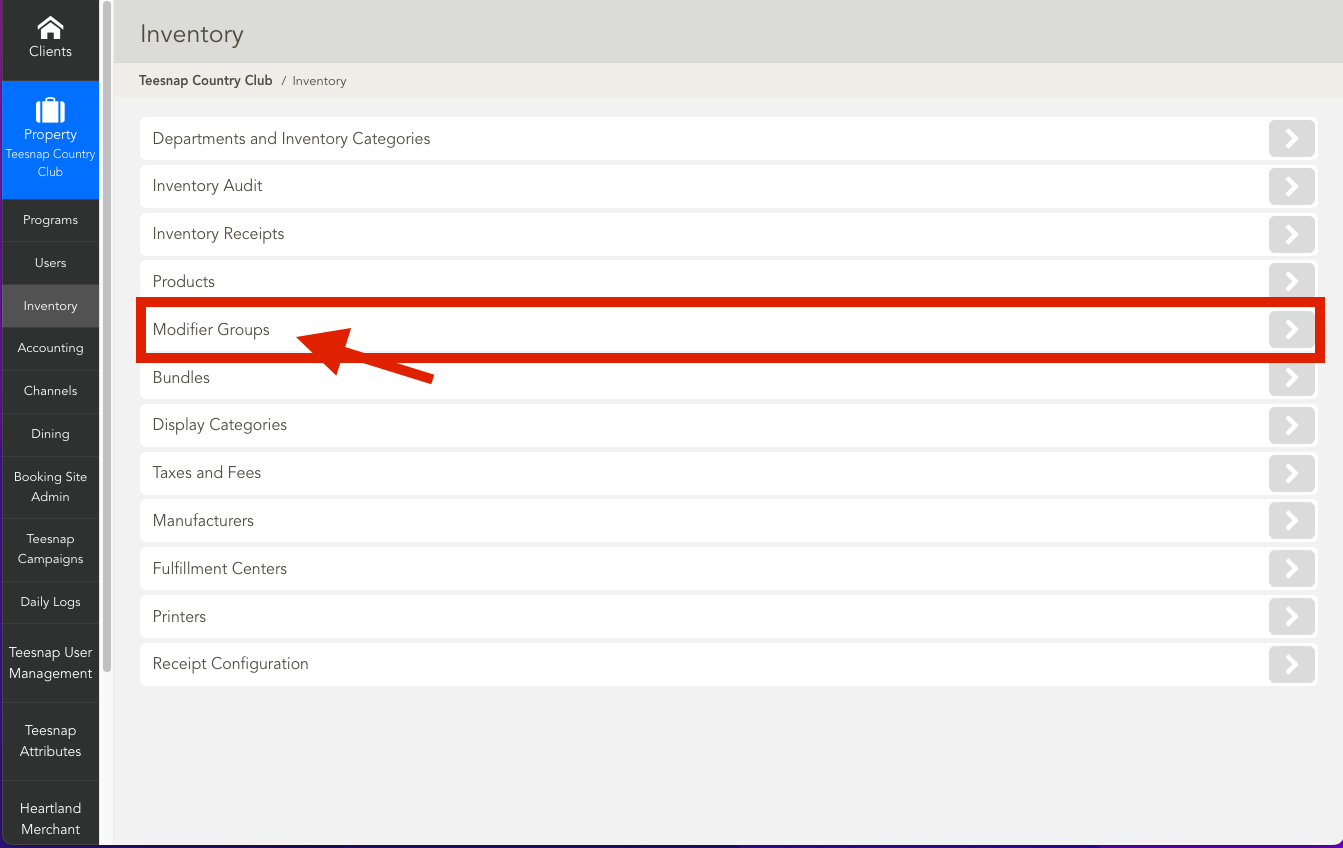The width and height of the screenshot is (1343, 848).
Task: Open Teesnap Campaigns in sidebar
Action: pyautogui.click(x=50, y=549)
